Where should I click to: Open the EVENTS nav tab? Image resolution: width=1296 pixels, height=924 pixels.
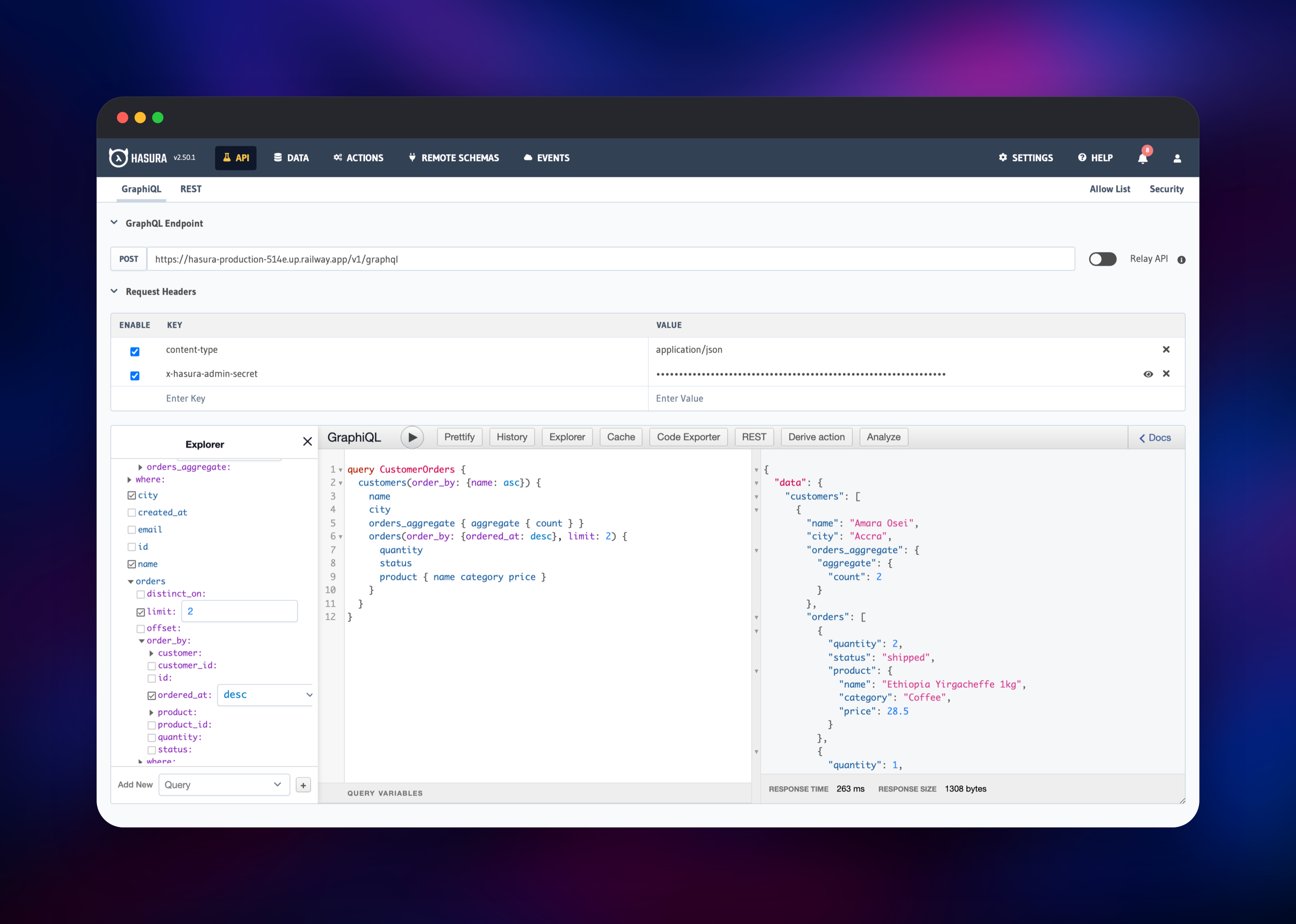546,158
